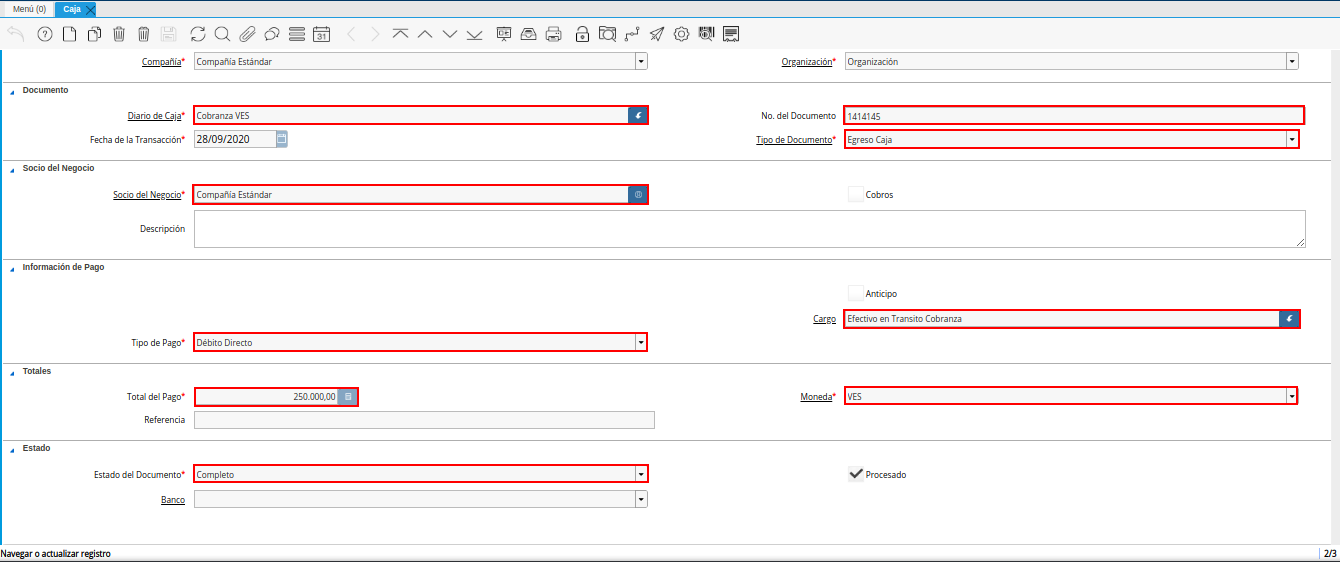Go to the last record arrow
The width and height of the screenshot is (1340, 562).
474,34
